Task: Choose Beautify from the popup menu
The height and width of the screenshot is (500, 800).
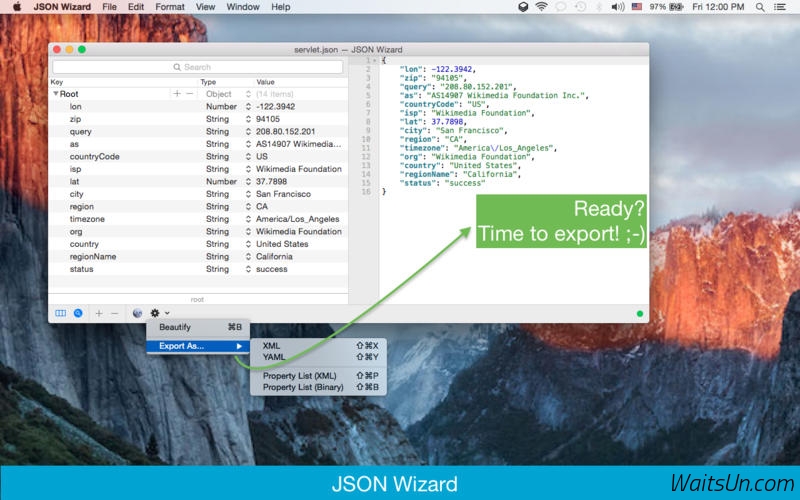Action: (198, 327)
